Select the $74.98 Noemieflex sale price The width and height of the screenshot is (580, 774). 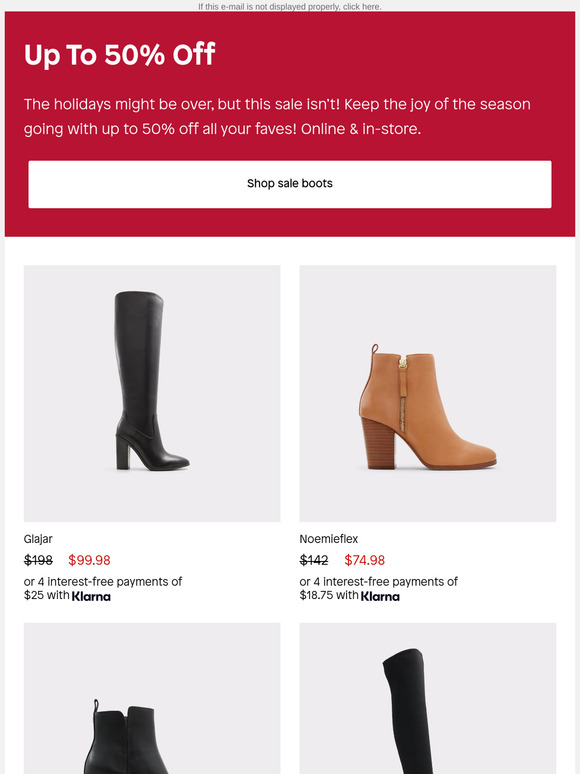click(365, 560)
